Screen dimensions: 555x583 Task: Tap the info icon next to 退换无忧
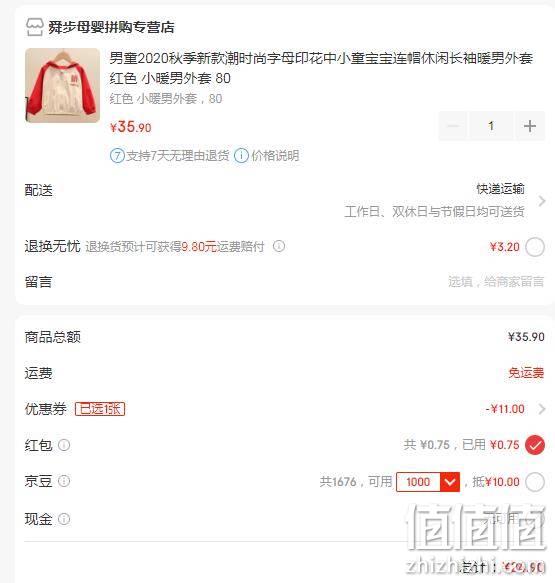click(279, 246)
